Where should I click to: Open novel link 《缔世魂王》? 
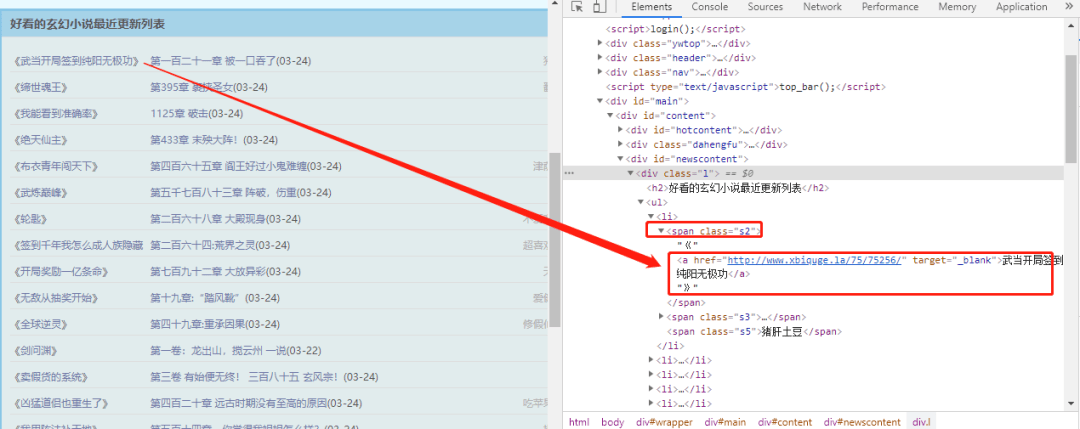(41, 87)
